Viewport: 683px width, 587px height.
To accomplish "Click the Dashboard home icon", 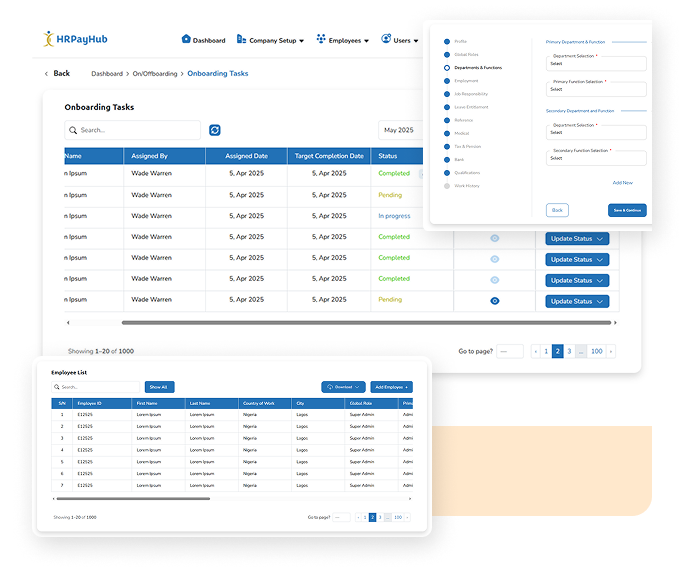I will point(186,40).
